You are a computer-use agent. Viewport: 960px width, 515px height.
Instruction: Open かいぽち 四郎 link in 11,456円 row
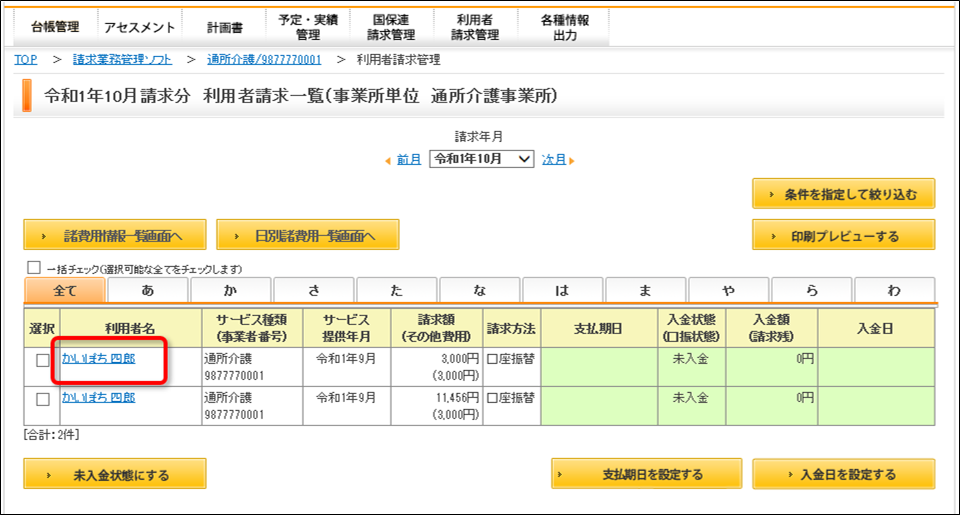point(99,397)
